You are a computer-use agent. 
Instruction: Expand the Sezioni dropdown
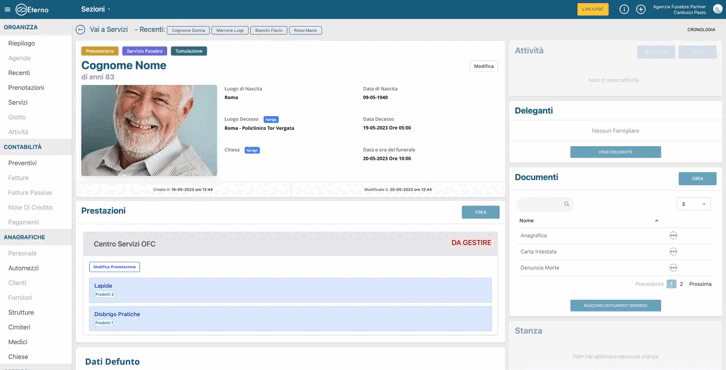click(x=96, y=9)
